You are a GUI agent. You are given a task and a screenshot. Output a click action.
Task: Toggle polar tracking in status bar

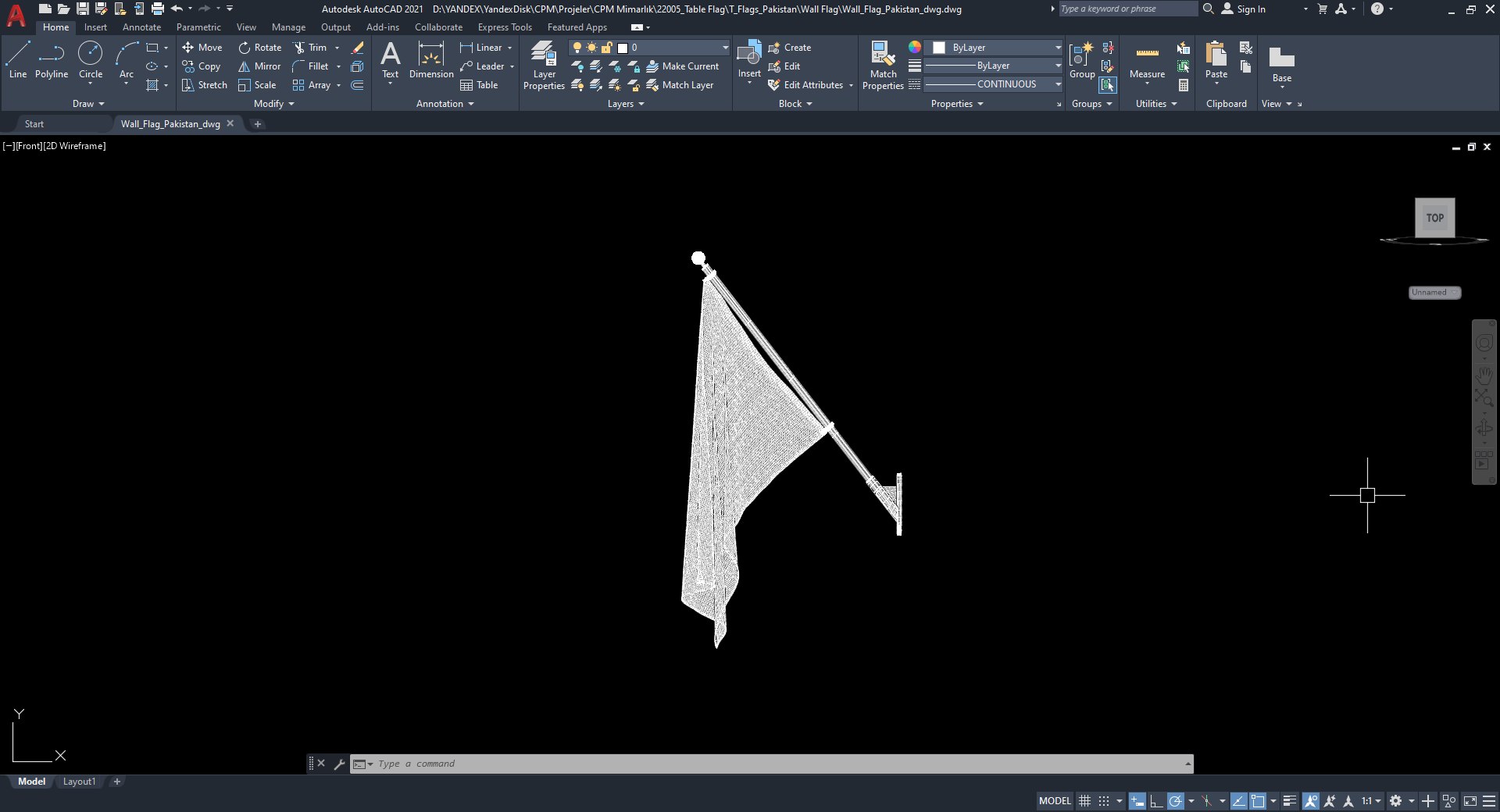click(1175, 801)
